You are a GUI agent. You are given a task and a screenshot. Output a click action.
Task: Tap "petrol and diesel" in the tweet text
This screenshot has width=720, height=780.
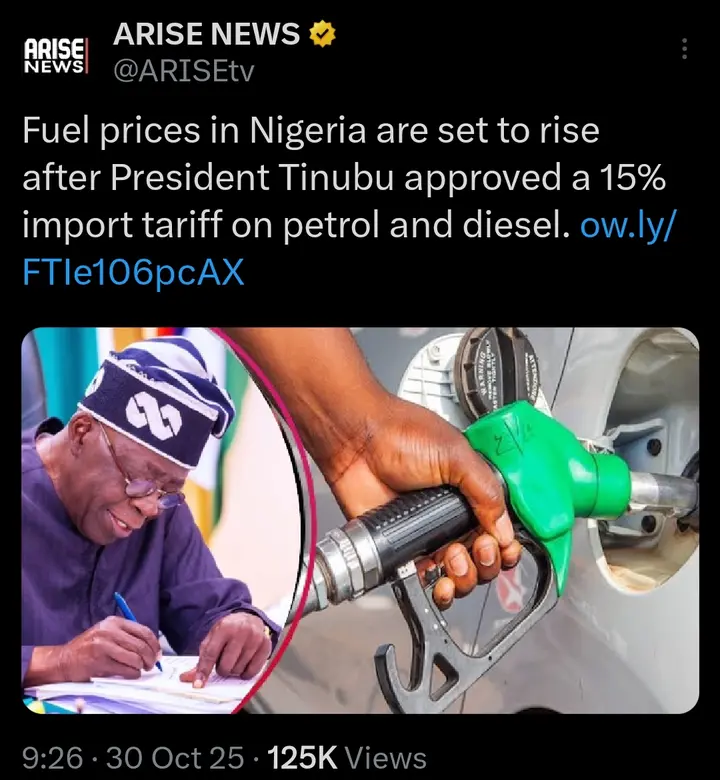(x=431, y=225)
